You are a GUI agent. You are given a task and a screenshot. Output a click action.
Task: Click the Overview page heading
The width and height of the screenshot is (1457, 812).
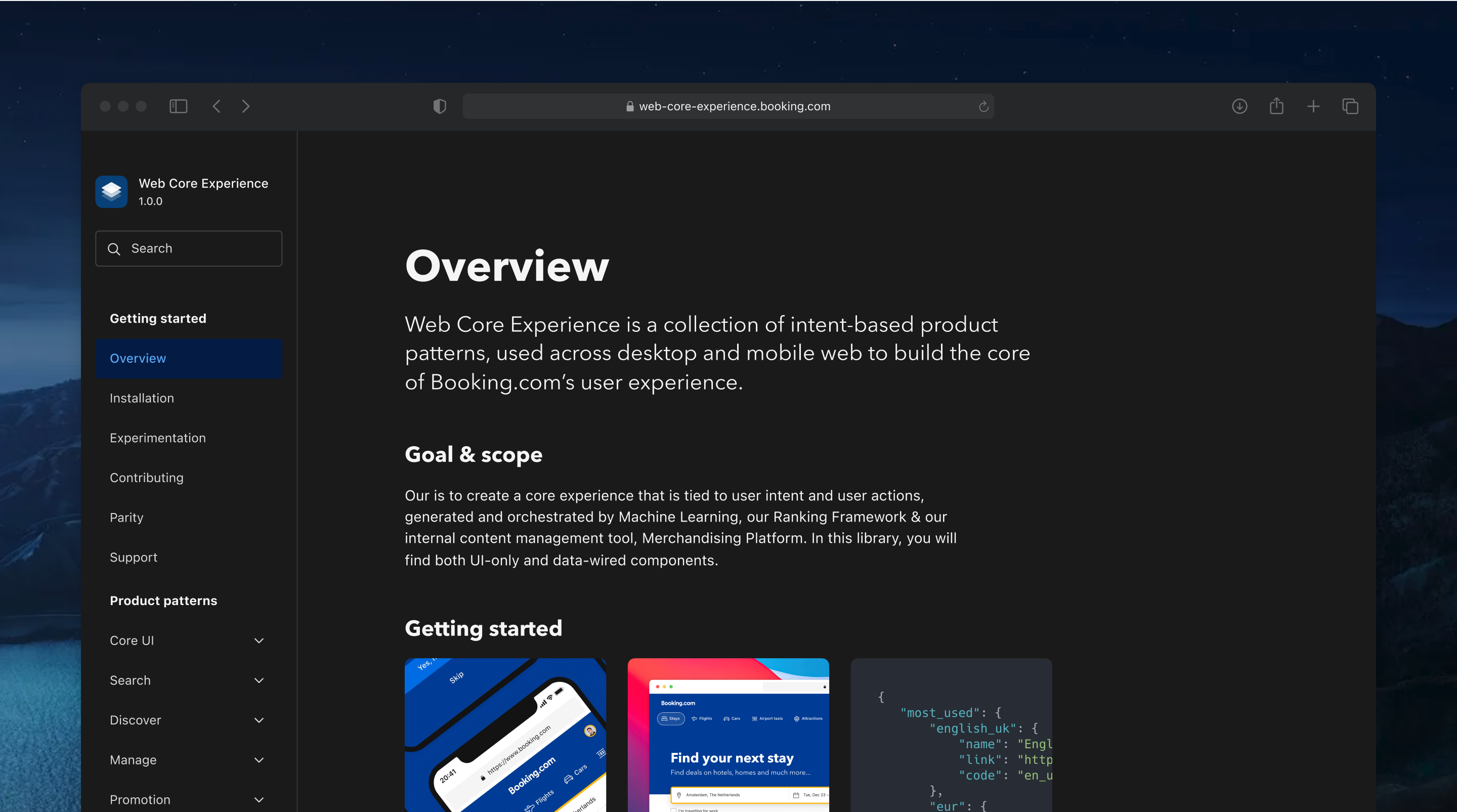(507, 266)
